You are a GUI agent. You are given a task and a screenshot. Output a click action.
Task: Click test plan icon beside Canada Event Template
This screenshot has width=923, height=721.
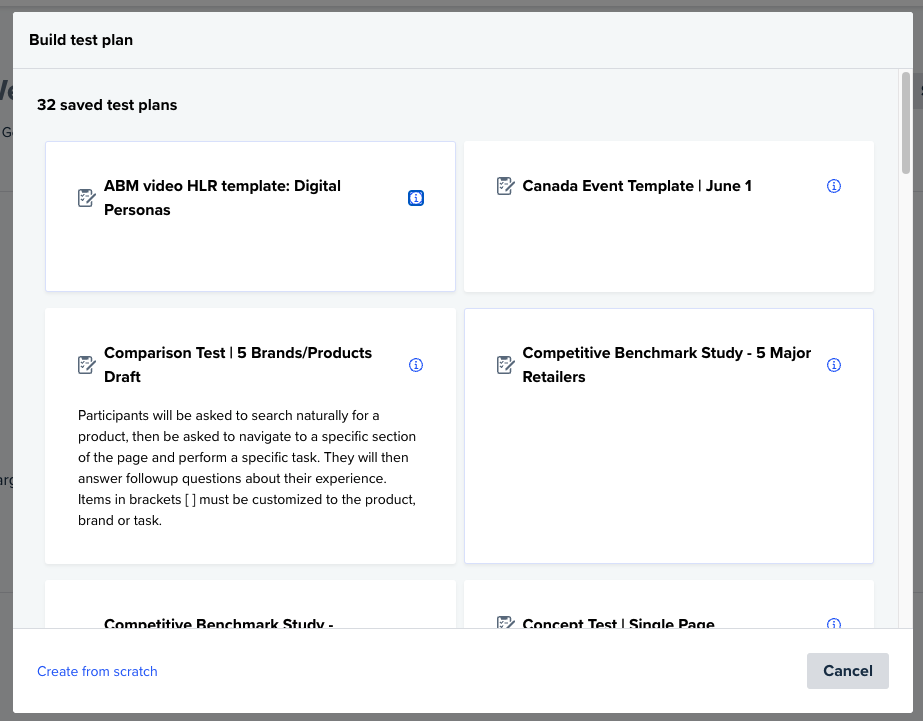point(506,186)
